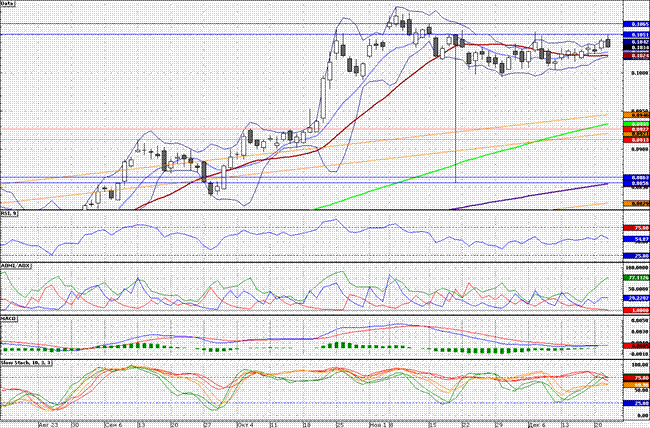Select the ADMI/ADX indicator label
Screen dimensions: 650x428
click(15, 265)
